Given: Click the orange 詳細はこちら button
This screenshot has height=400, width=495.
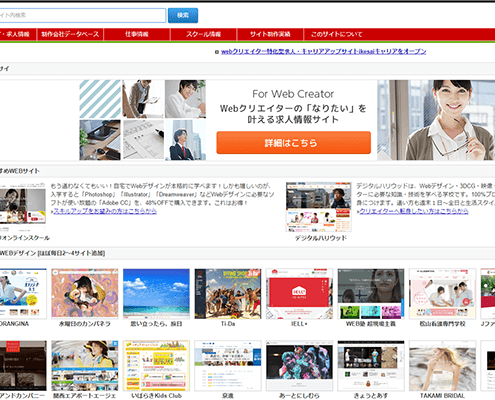Looking at the screenshot, I should tap(293, 143).
